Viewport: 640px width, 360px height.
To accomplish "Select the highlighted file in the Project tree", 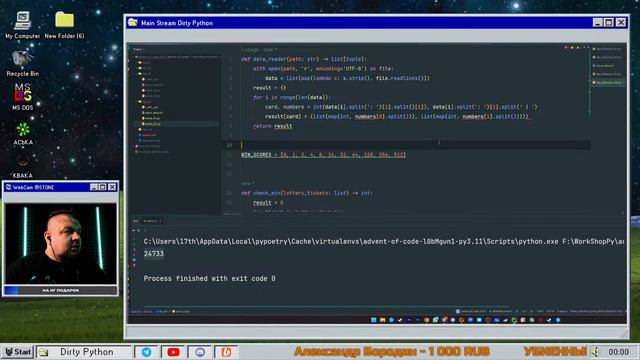I will [x=177, y=124].
